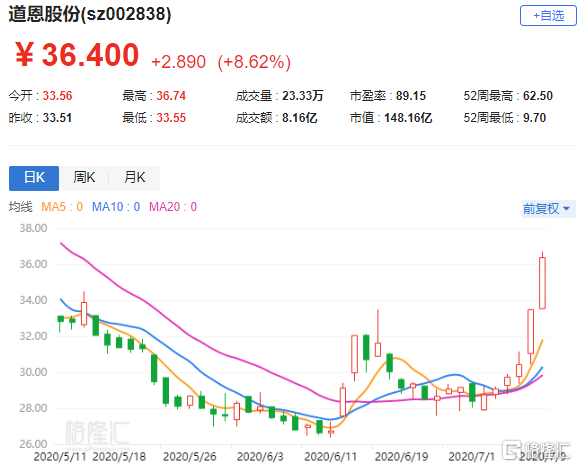The image size is (577, 467).
Task: Click the current price ¥36.400
Action: pyautogui.click(x=77, y=55)
